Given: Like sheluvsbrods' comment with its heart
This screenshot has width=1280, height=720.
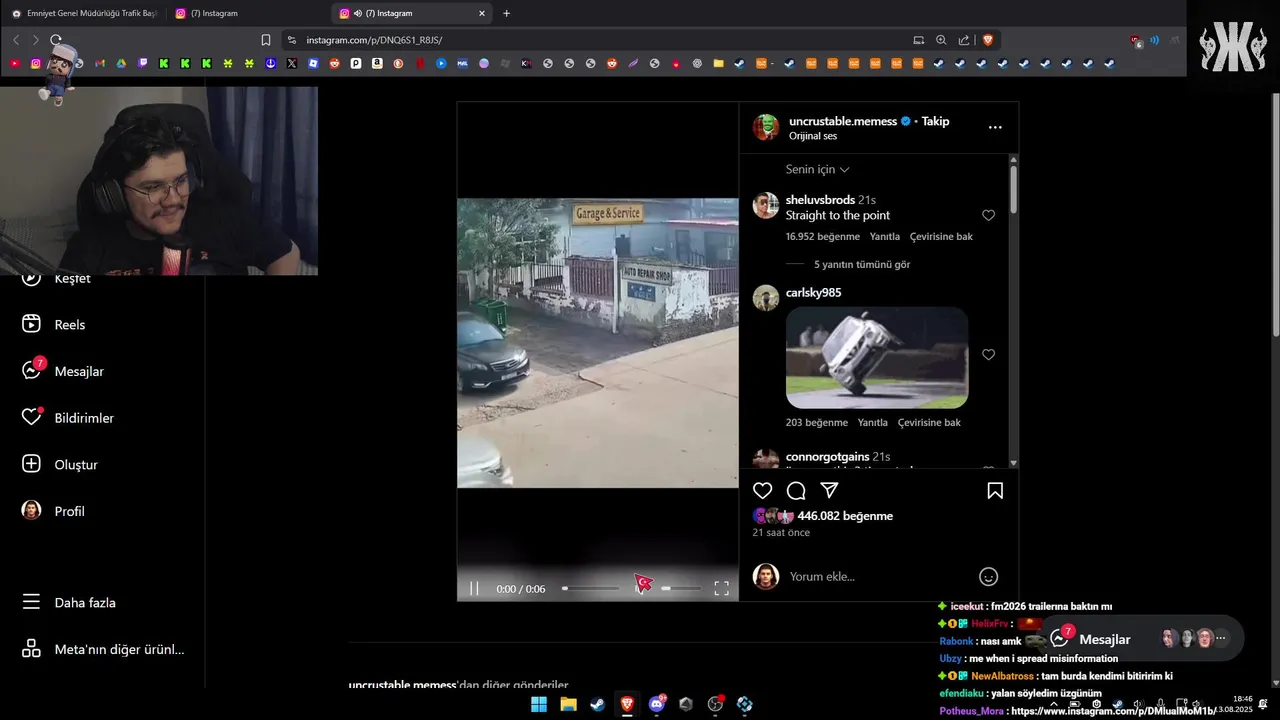Looking at the screenshot, I should click(988, 215).
